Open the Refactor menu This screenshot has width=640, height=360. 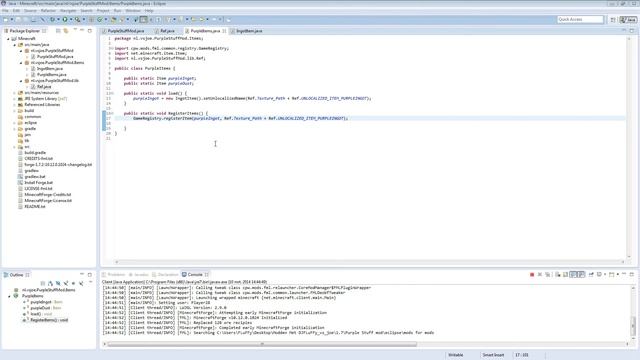[x=48, y=11]
